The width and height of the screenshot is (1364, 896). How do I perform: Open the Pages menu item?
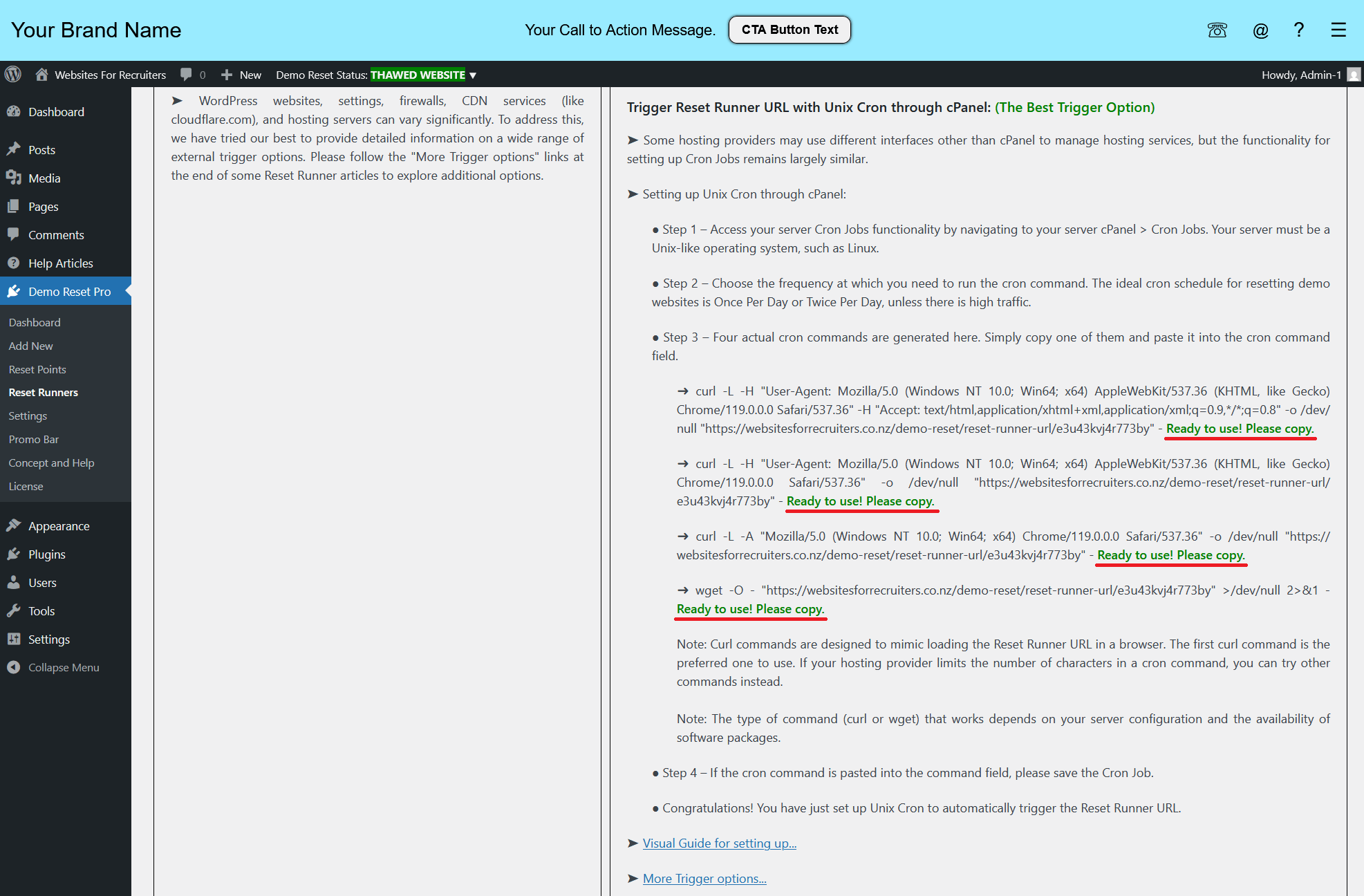point(43,206)
